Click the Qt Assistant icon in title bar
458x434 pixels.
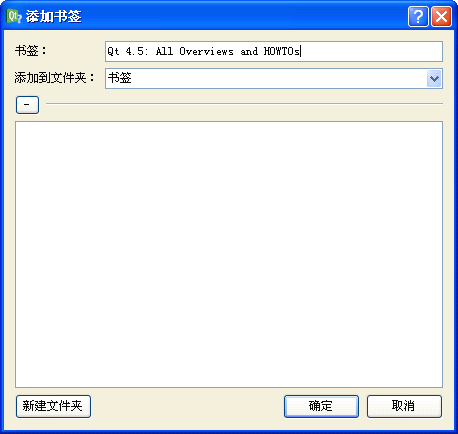click(x=14, y=16)
